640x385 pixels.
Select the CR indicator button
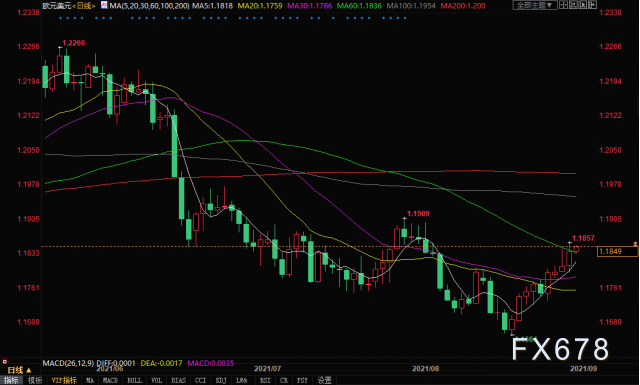click(284, 381)
